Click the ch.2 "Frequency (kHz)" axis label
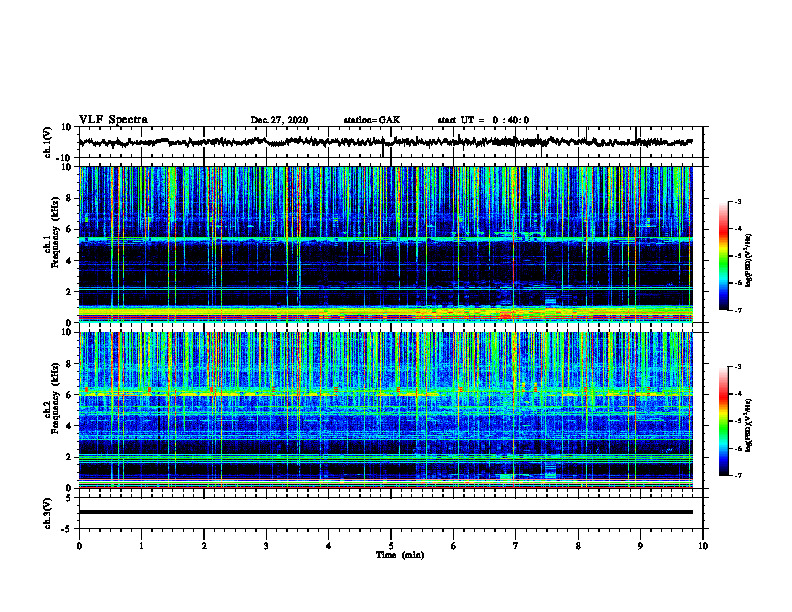The image size is (792, 612). (56, 398)
